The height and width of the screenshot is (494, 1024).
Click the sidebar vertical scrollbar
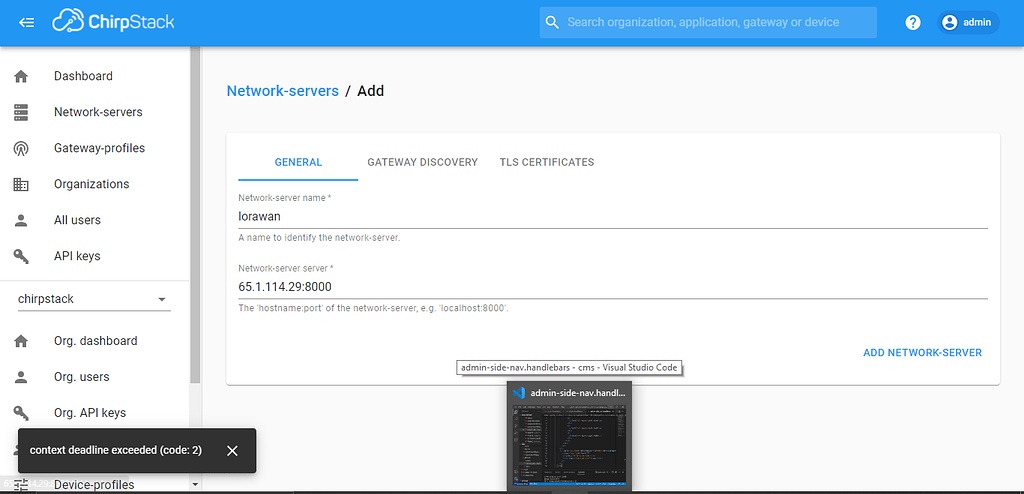[195, 216]
